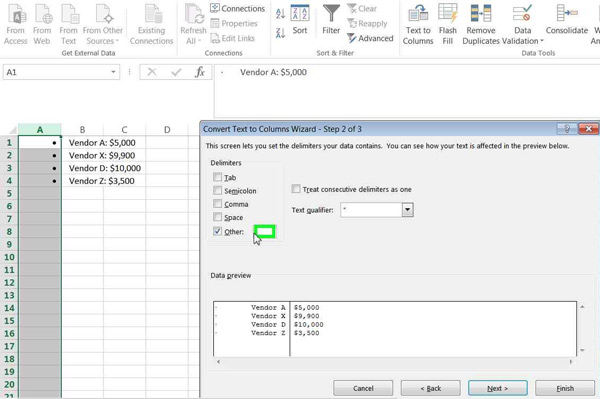The width and height of the screenshot is (600, 399).
Task: Sort Z to A descending icon
Action: point(280,33)
